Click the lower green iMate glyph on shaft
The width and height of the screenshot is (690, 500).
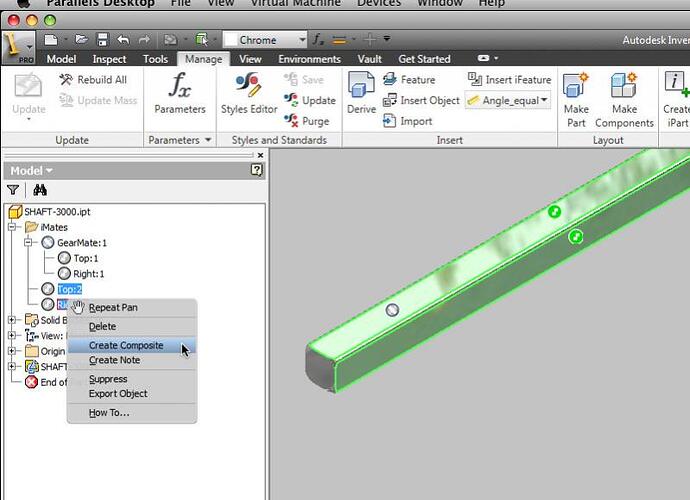[576, 237]
